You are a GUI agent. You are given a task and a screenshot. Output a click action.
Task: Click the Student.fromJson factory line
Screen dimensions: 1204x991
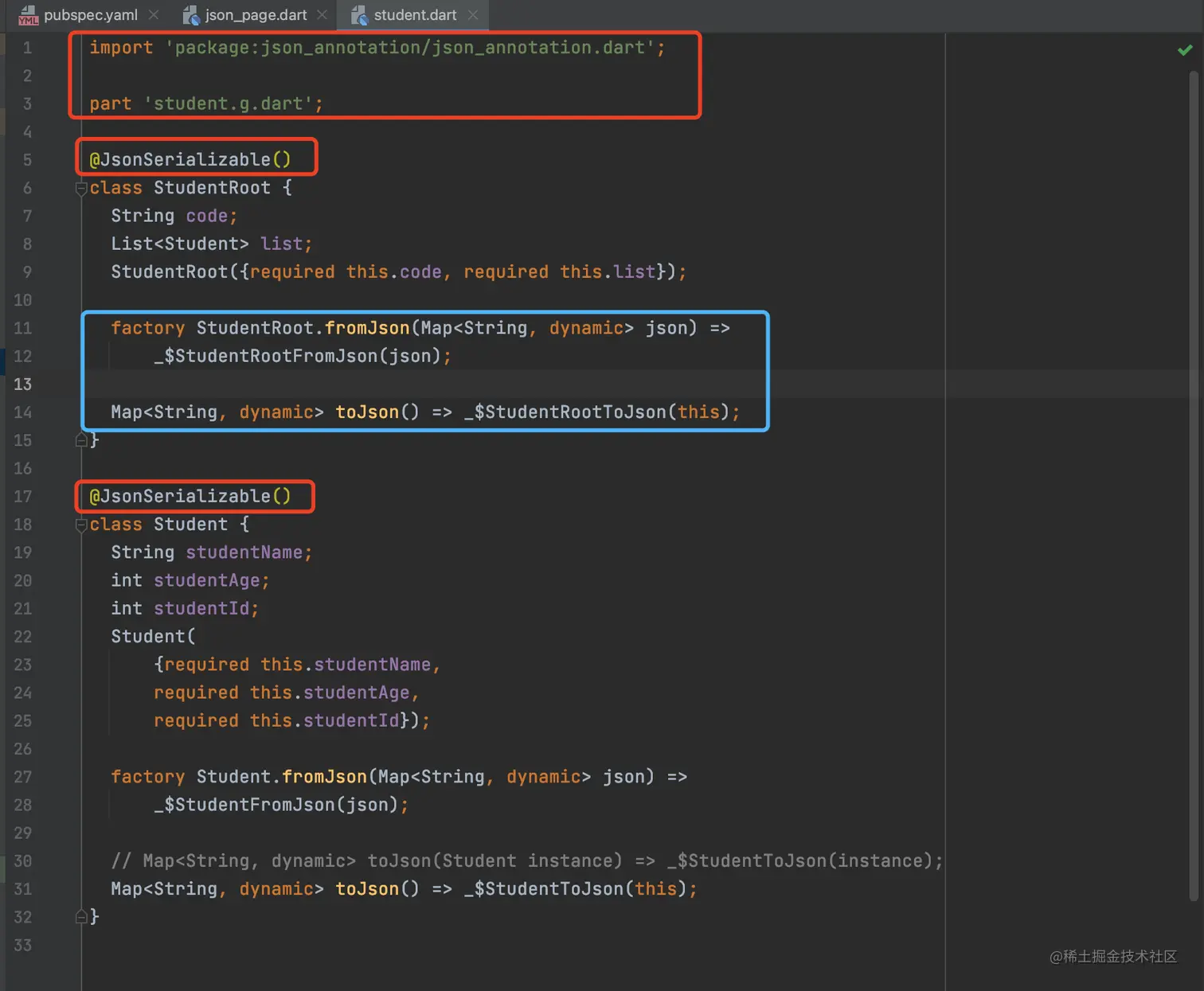pos(399,777)
